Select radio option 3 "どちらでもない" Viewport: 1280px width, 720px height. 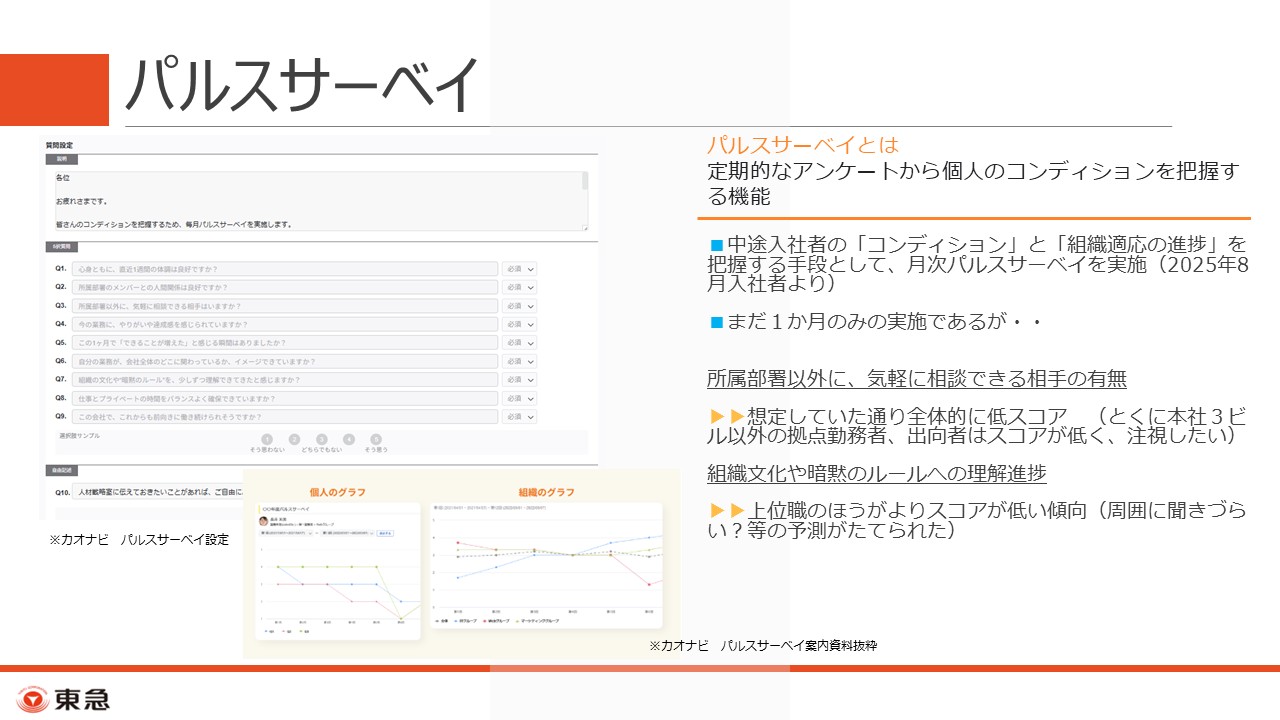click(x=321, y=439)
